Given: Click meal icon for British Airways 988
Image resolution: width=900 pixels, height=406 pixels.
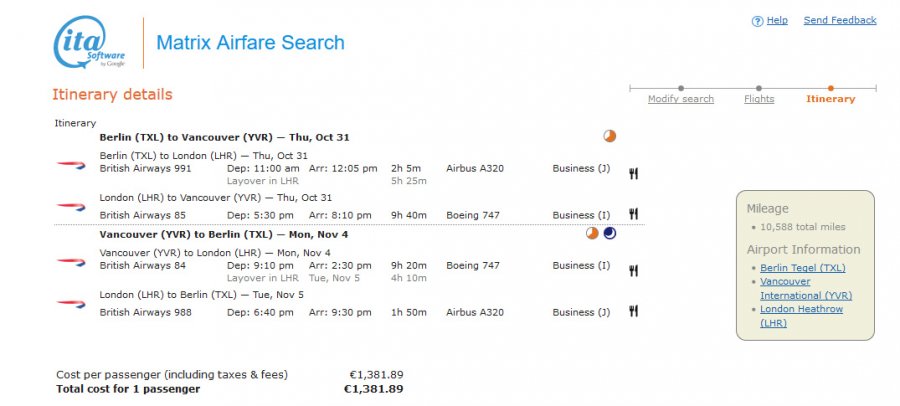Looking at the screenshot, I should point(633,311).
